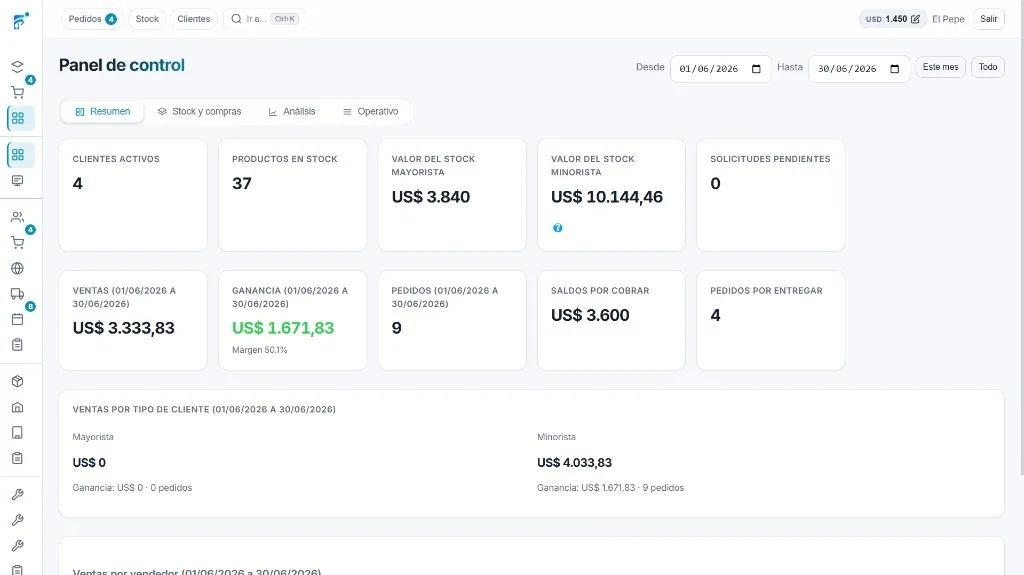Screen dimensions: 1024x575
Task: Open the monitor screen icon in the sidebar
Action: tap(18, 180)
